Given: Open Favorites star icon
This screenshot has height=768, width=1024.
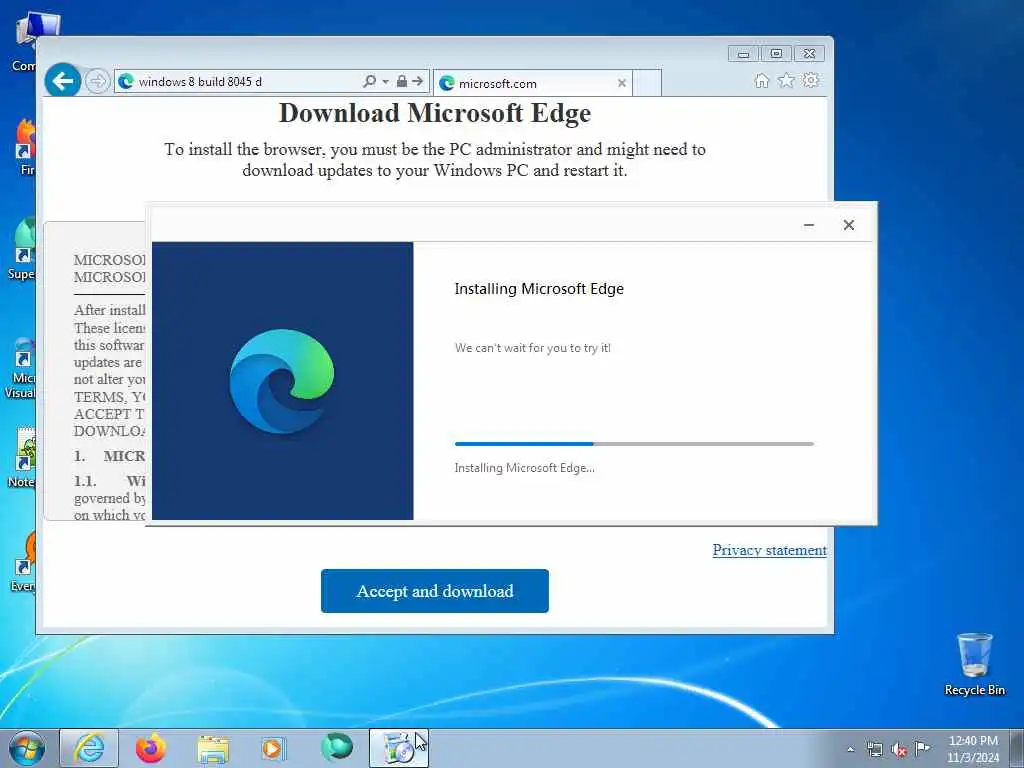Looking at the screenshot, I should pyautogui.click(x=786, y=80).
